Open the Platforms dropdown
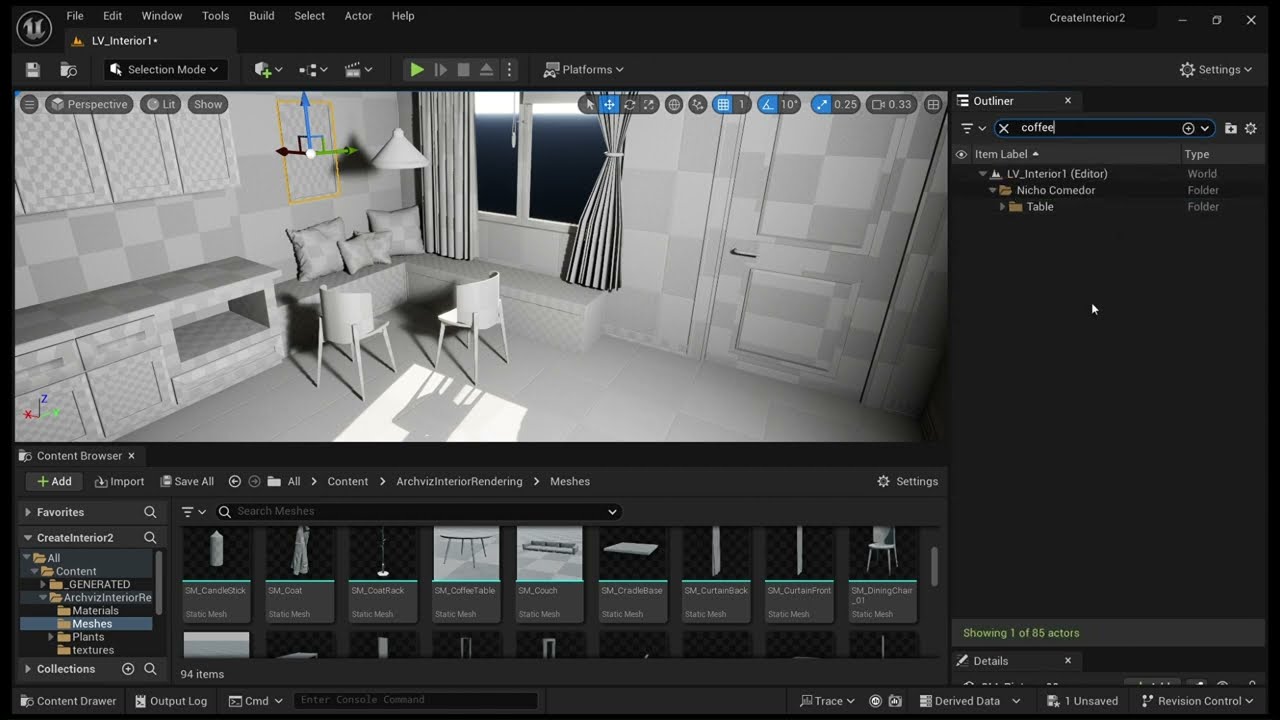Viewport: 1280px width, 720px height. [x=584, y=70]
